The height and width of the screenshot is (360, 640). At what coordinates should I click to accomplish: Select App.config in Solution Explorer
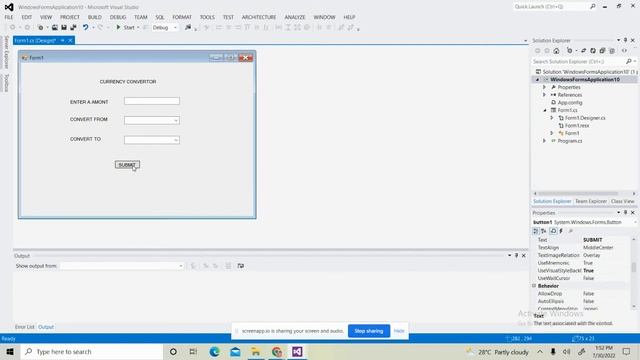click(x=570, y=102)
